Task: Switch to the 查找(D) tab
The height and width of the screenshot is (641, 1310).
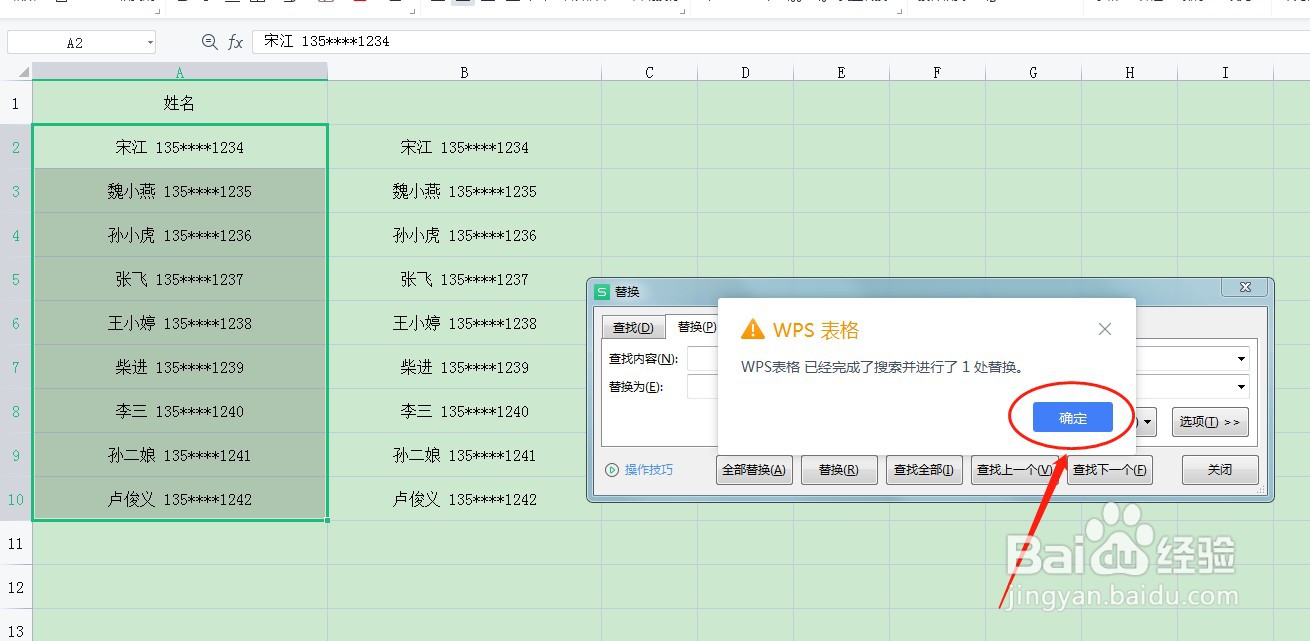Action: [x=632, y=326]
